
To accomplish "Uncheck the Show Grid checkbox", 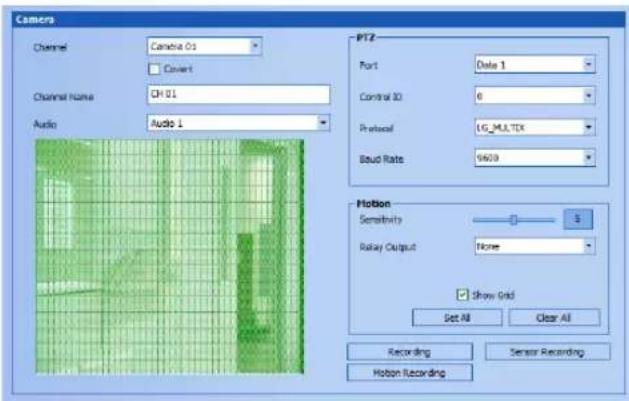I will 462,295.
